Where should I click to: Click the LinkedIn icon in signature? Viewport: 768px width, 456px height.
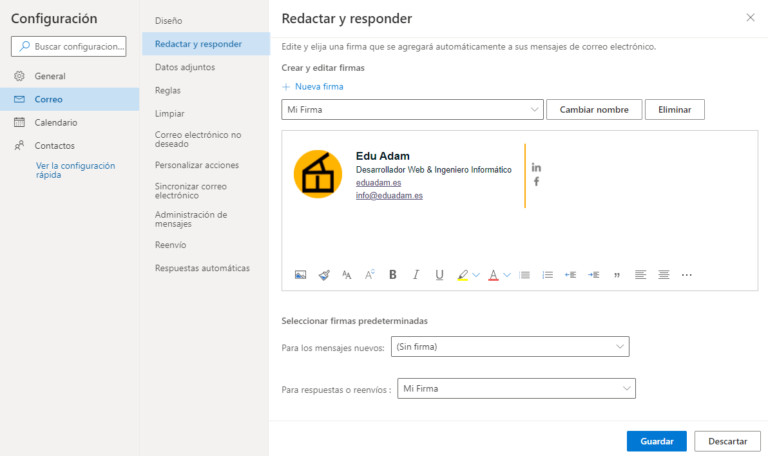click(536, 166)
